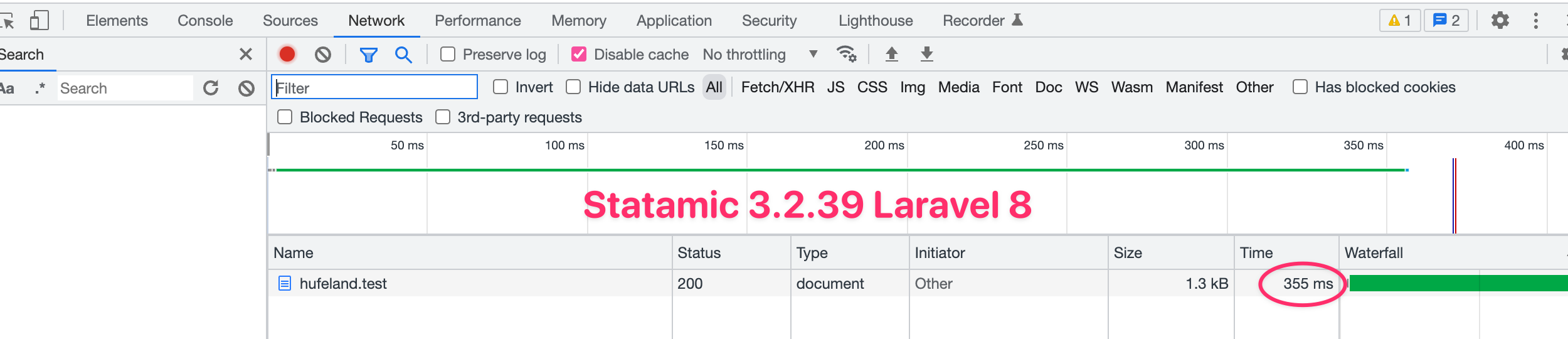Open the Recorder tab
The image size is (1568, 339).
click(x=983, y=21)
